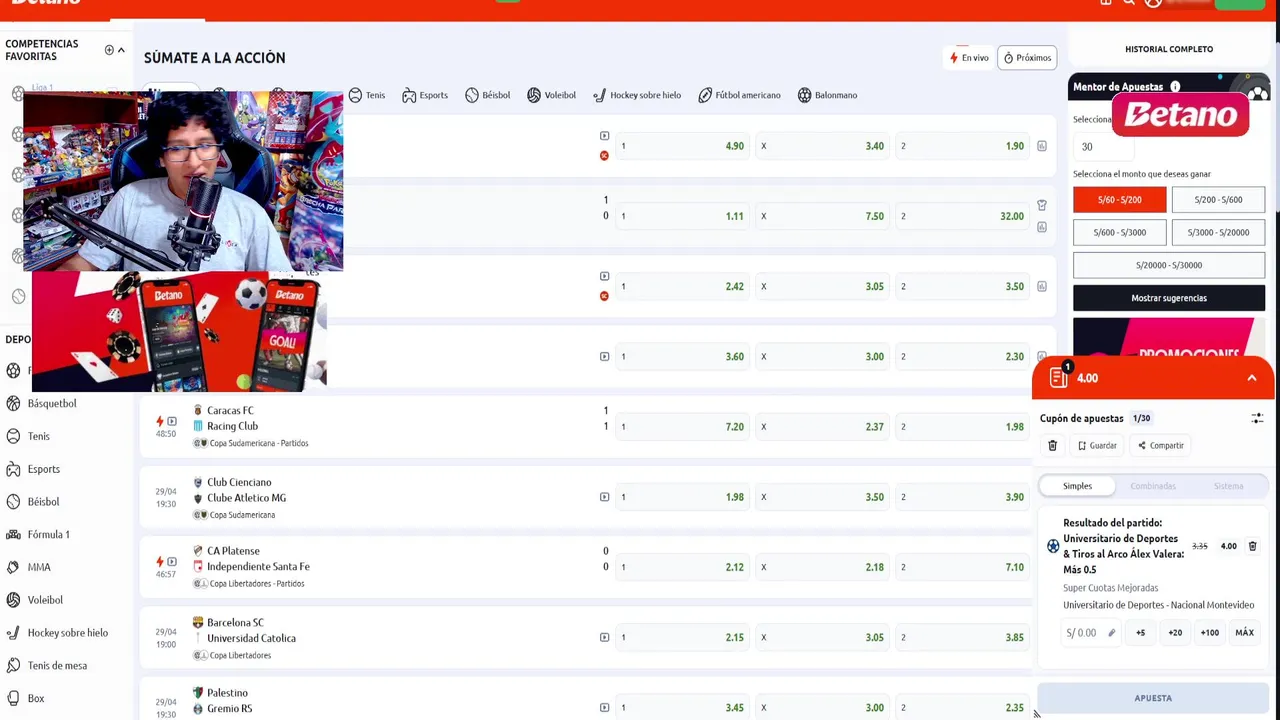
Task: Filter events by Hockey sobre hielo tab
Action: (x=637, y=95)
